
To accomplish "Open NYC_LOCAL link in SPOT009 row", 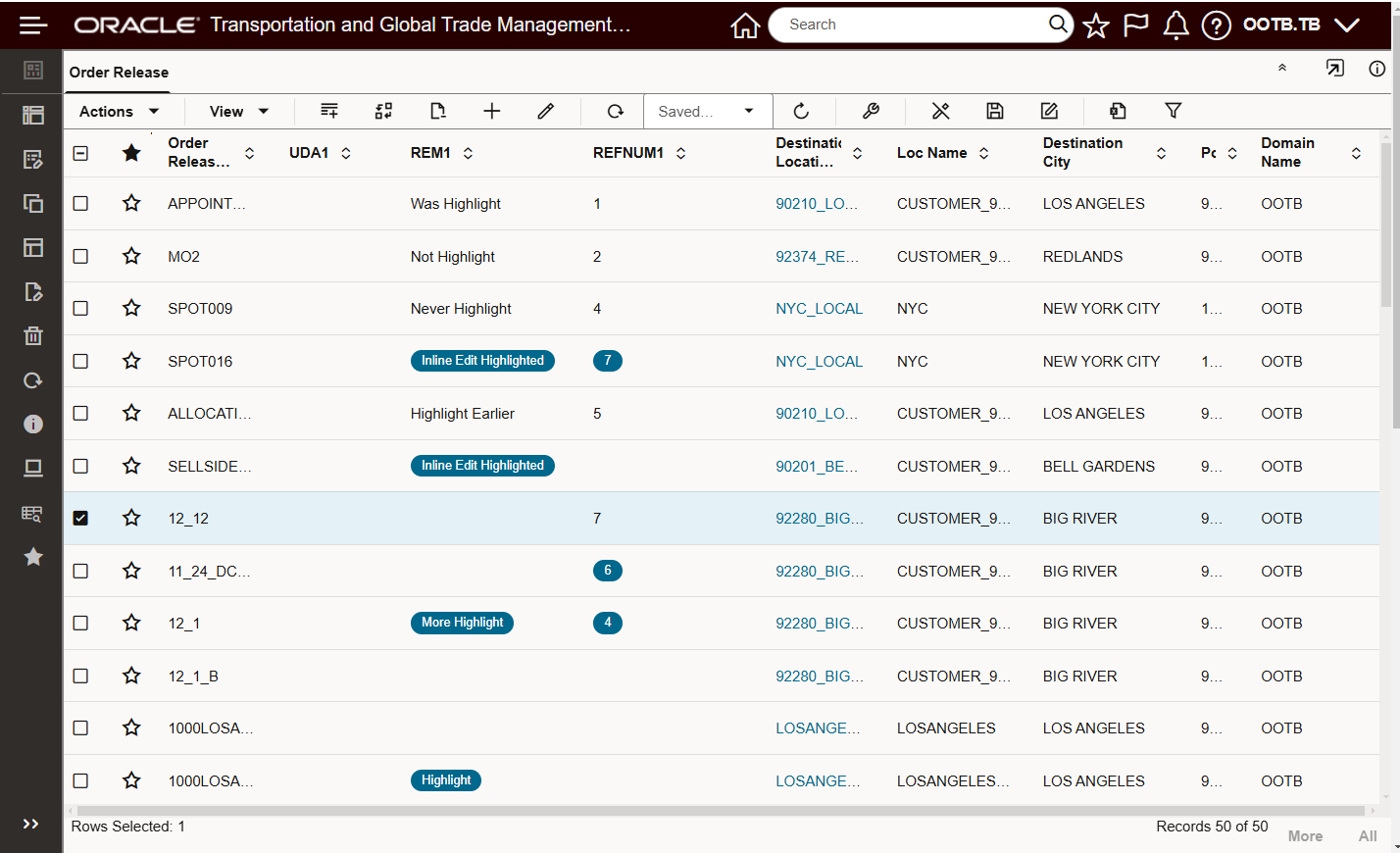I will [819, 308].
